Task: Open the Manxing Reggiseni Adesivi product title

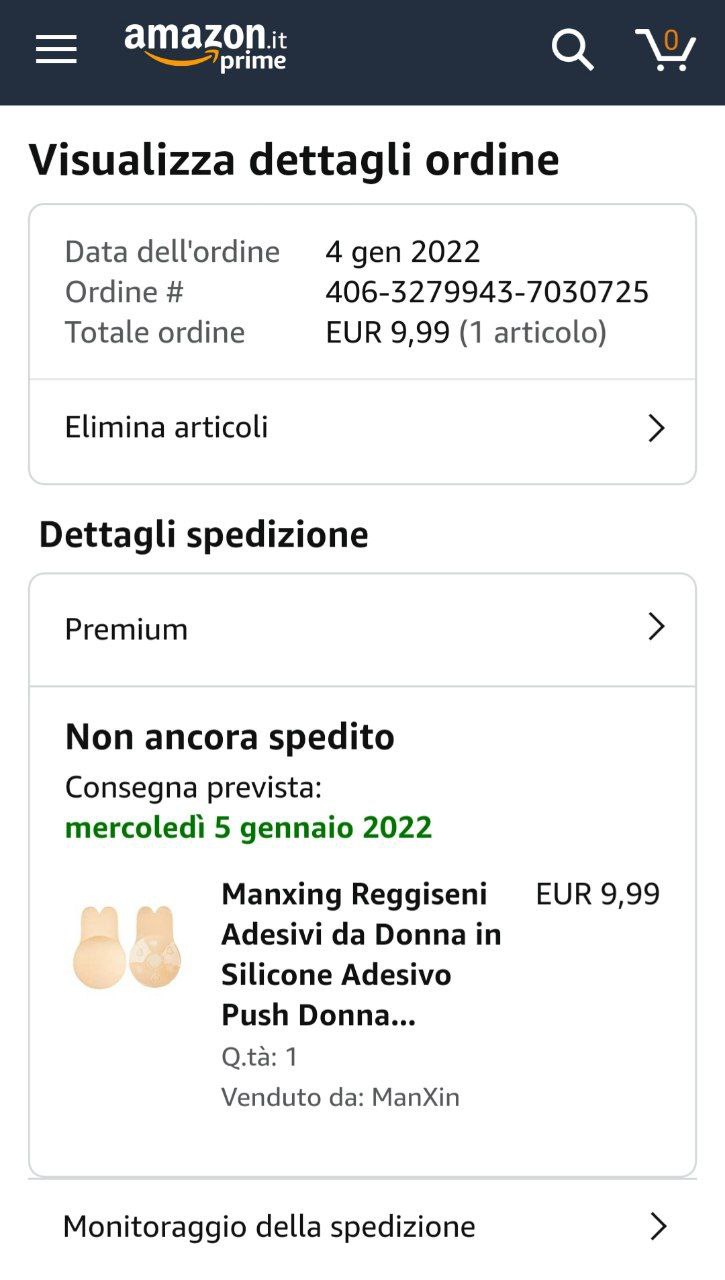Action: (360, 954)
